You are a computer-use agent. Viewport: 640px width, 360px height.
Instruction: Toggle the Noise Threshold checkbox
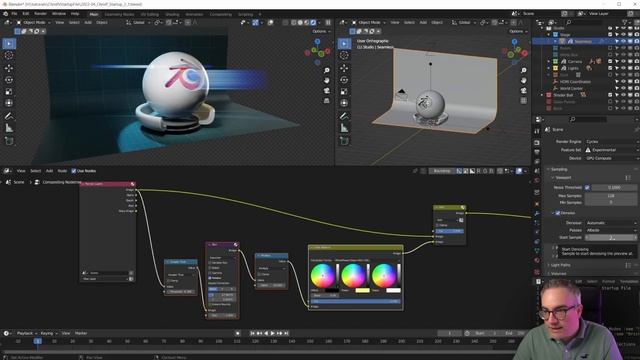coord(587,187)
